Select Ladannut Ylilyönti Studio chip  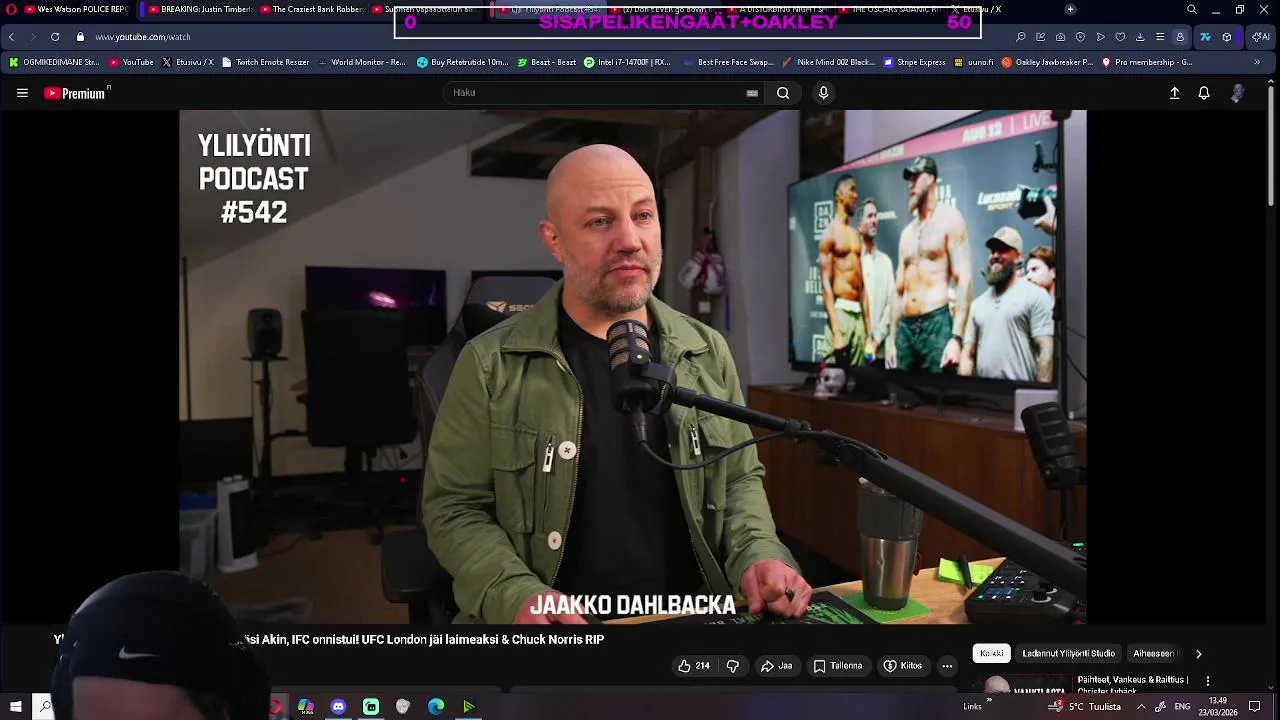click(x=1068, y=653)
